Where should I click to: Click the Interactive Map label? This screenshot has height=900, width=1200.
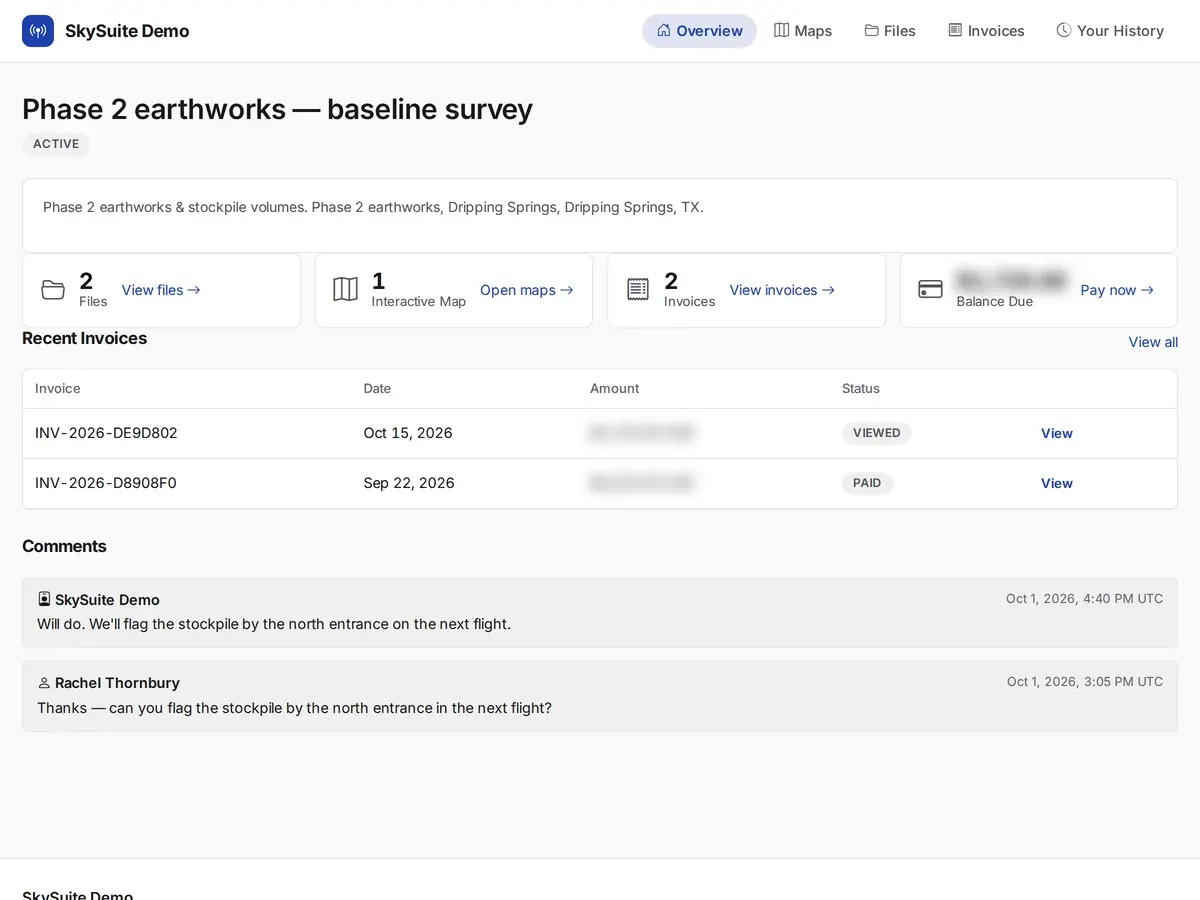point(419,301)
